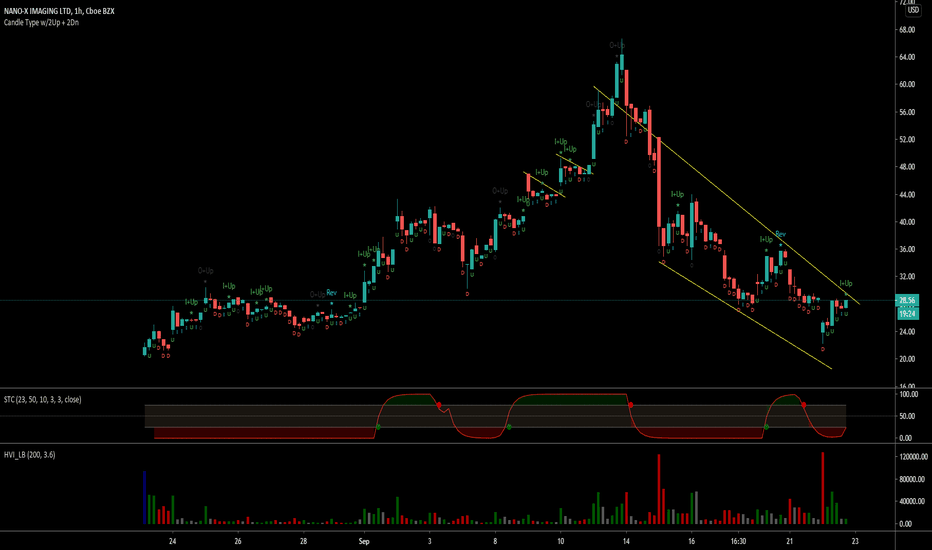This screenshot has height=550, width=932.
Task: Select the lower yellow channel trendline
Action: click(x=746, y=316)
